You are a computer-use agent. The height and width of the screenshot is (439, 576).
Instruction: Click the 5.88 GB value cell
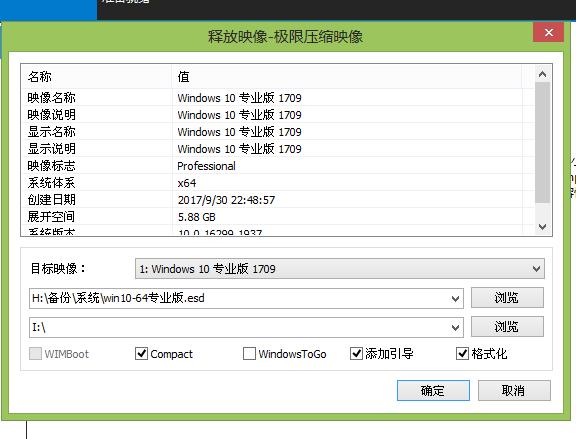click(197, 217)
